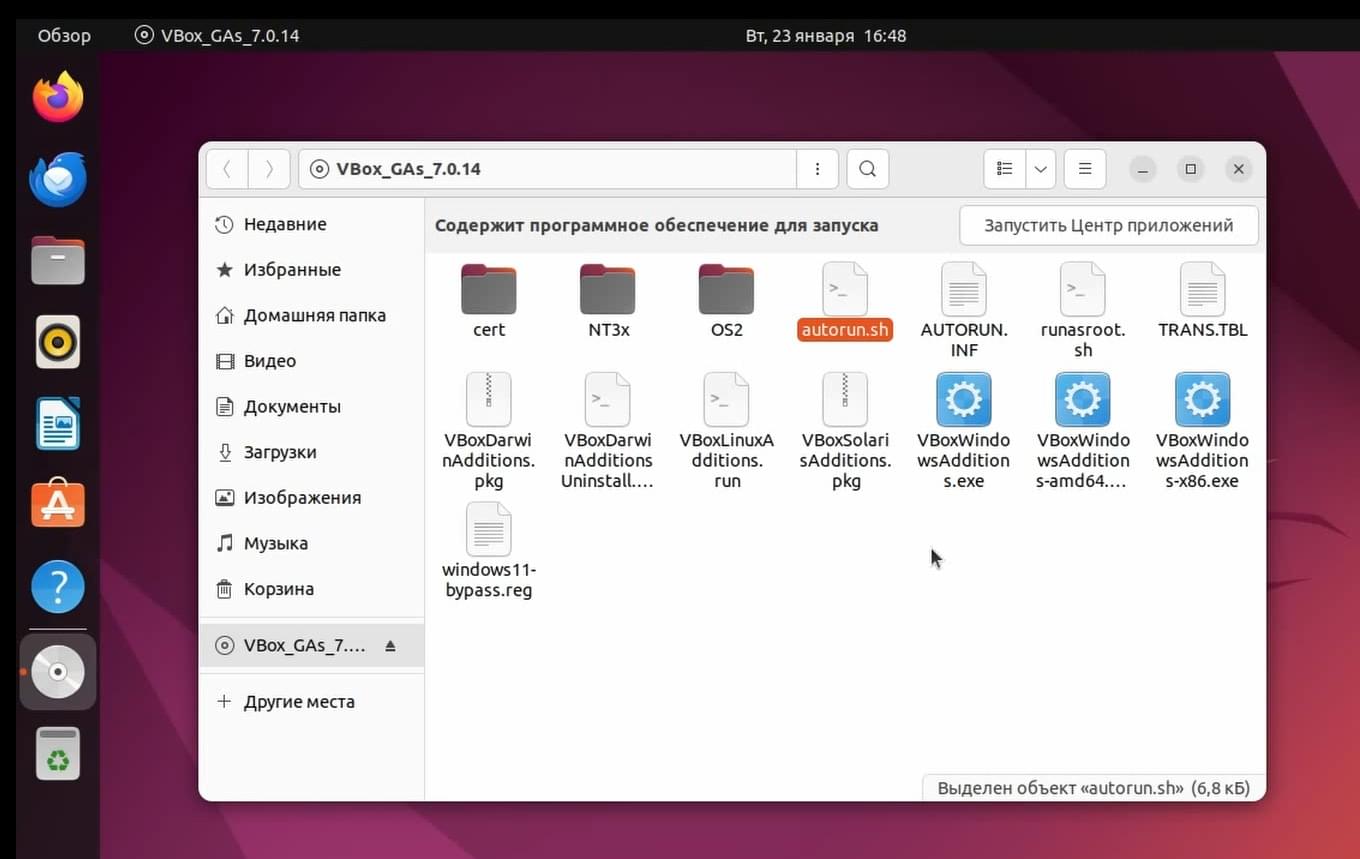Image resolution: width=1360 pixels, height=859 pixels.
Task: Open Загрузки folder in sidebar
Action: (311, 452)
